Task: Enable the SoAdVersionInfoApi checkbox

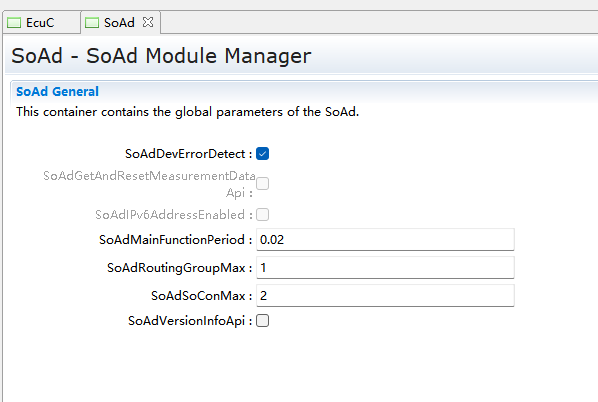Action: tap(262, 320)
